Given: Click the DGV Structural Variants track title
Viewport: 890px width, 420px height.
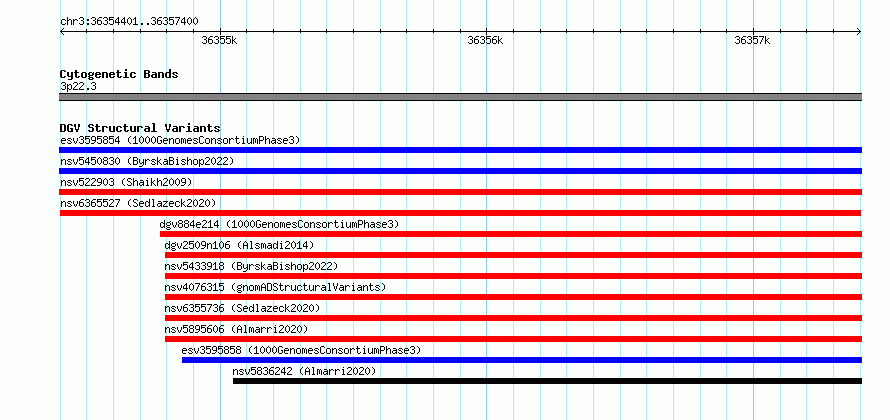Looking at the screenshot, I should (140, 128).
